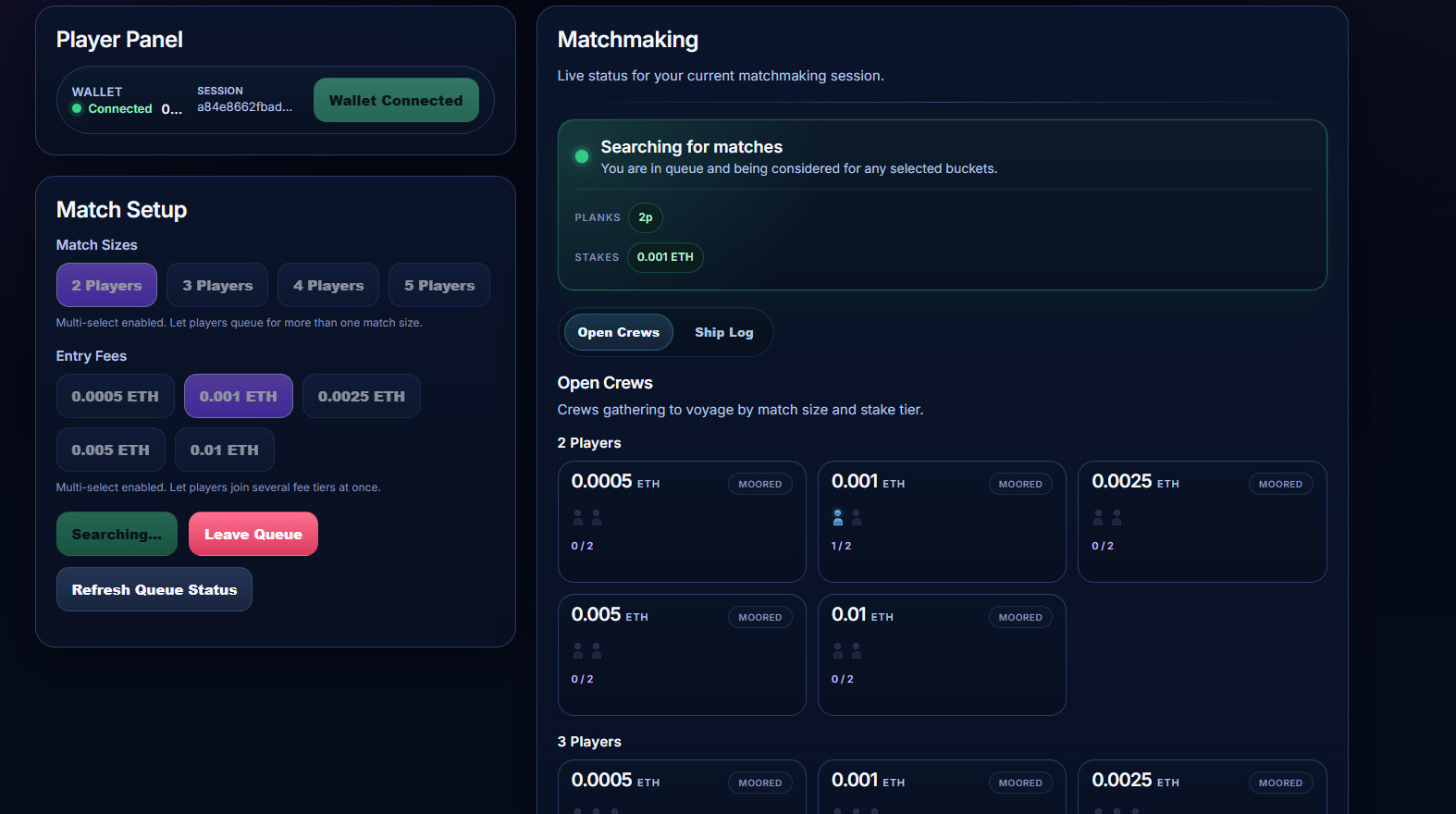The height and width of the screenshot is (814, 1456).
Task: Click the 3 Players section heading
Action: 589,742
